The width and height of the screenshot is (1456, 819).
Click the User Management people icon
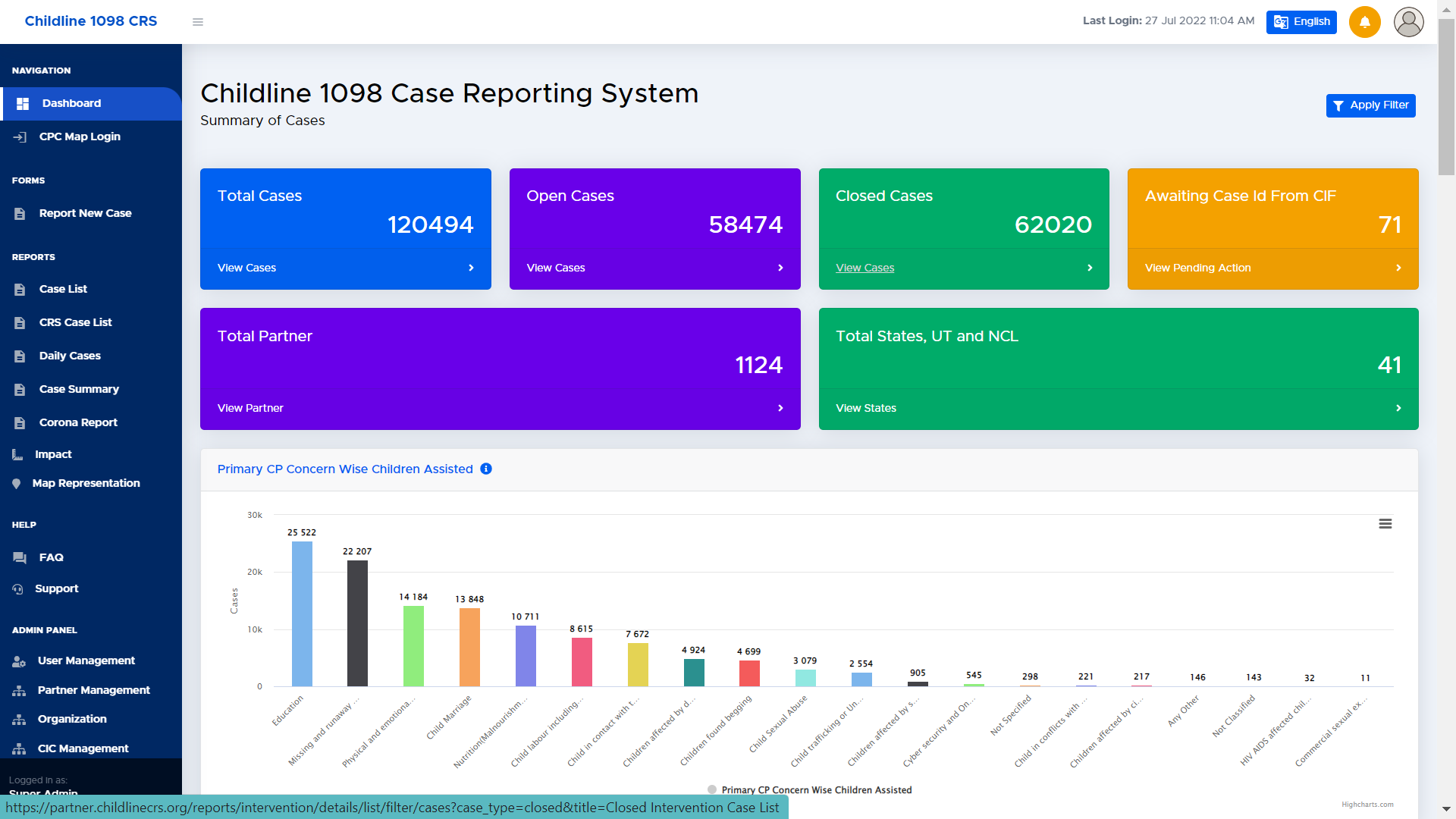(x=19, y=661)
